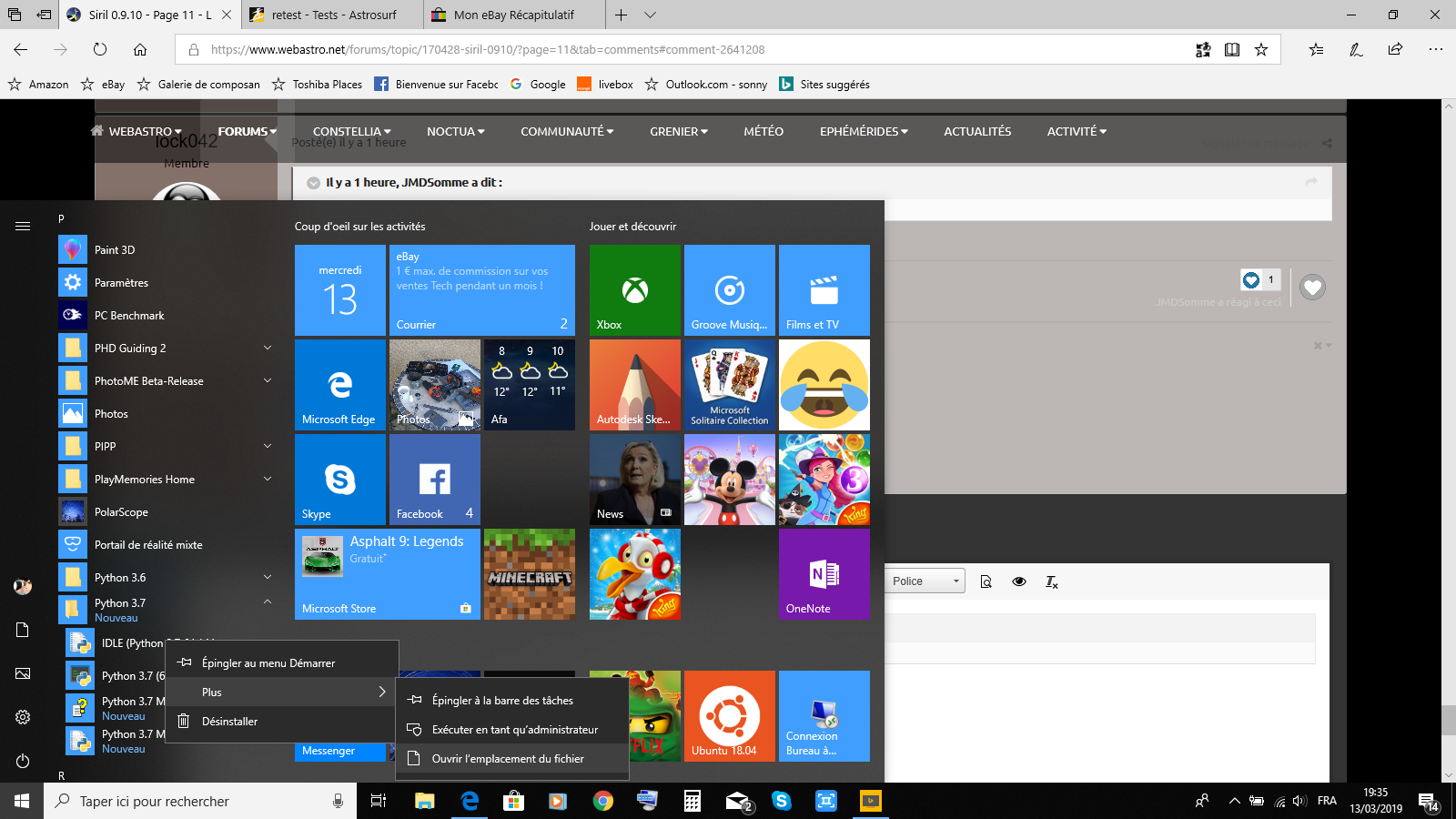Open the Microsoft Edge tile in Start menu
Image resolution: width=1456 pixels, height=819 pixels.
340,385
